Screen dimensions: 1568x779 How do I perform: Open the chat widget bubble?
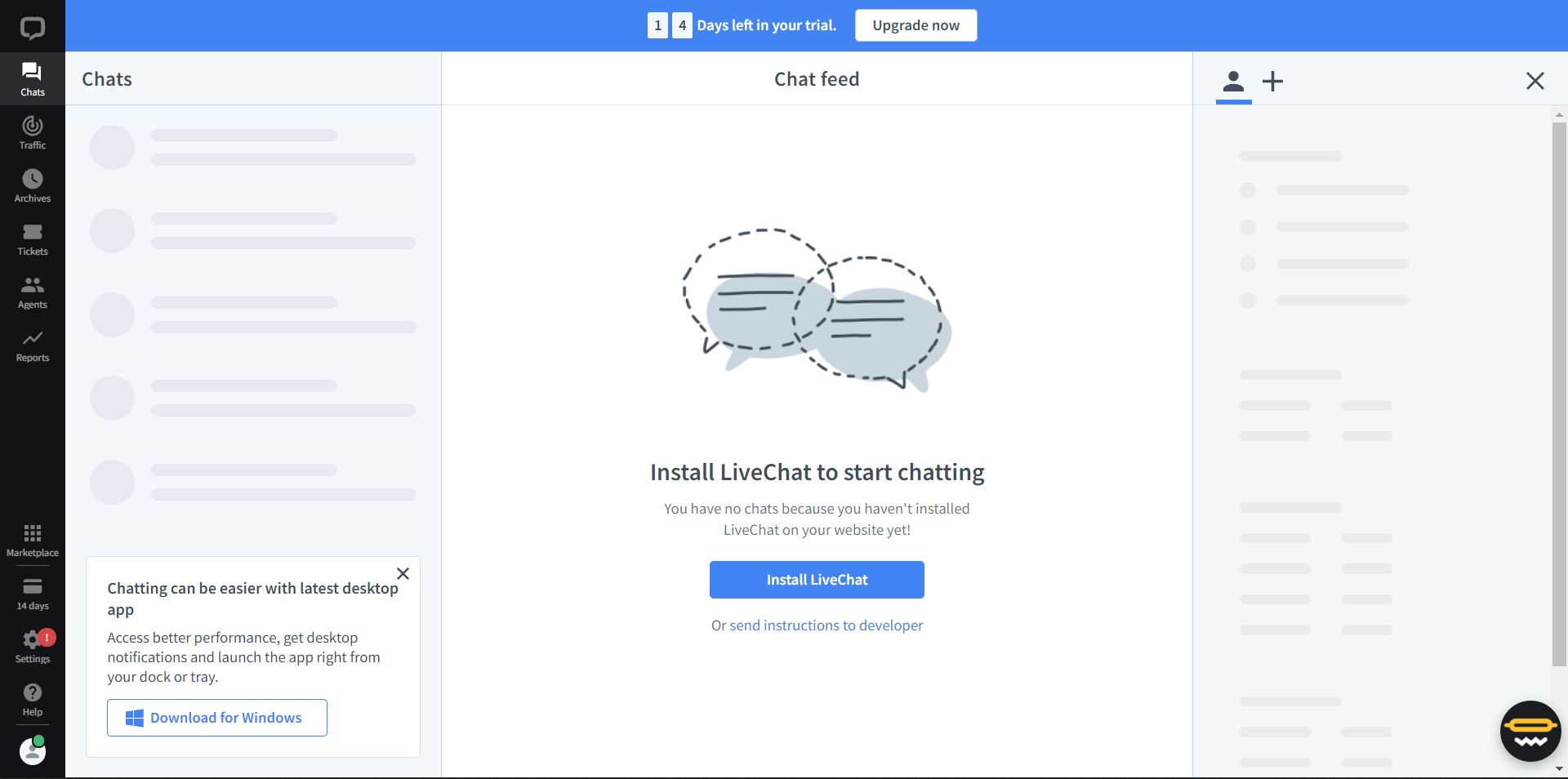click(1530, 731)
